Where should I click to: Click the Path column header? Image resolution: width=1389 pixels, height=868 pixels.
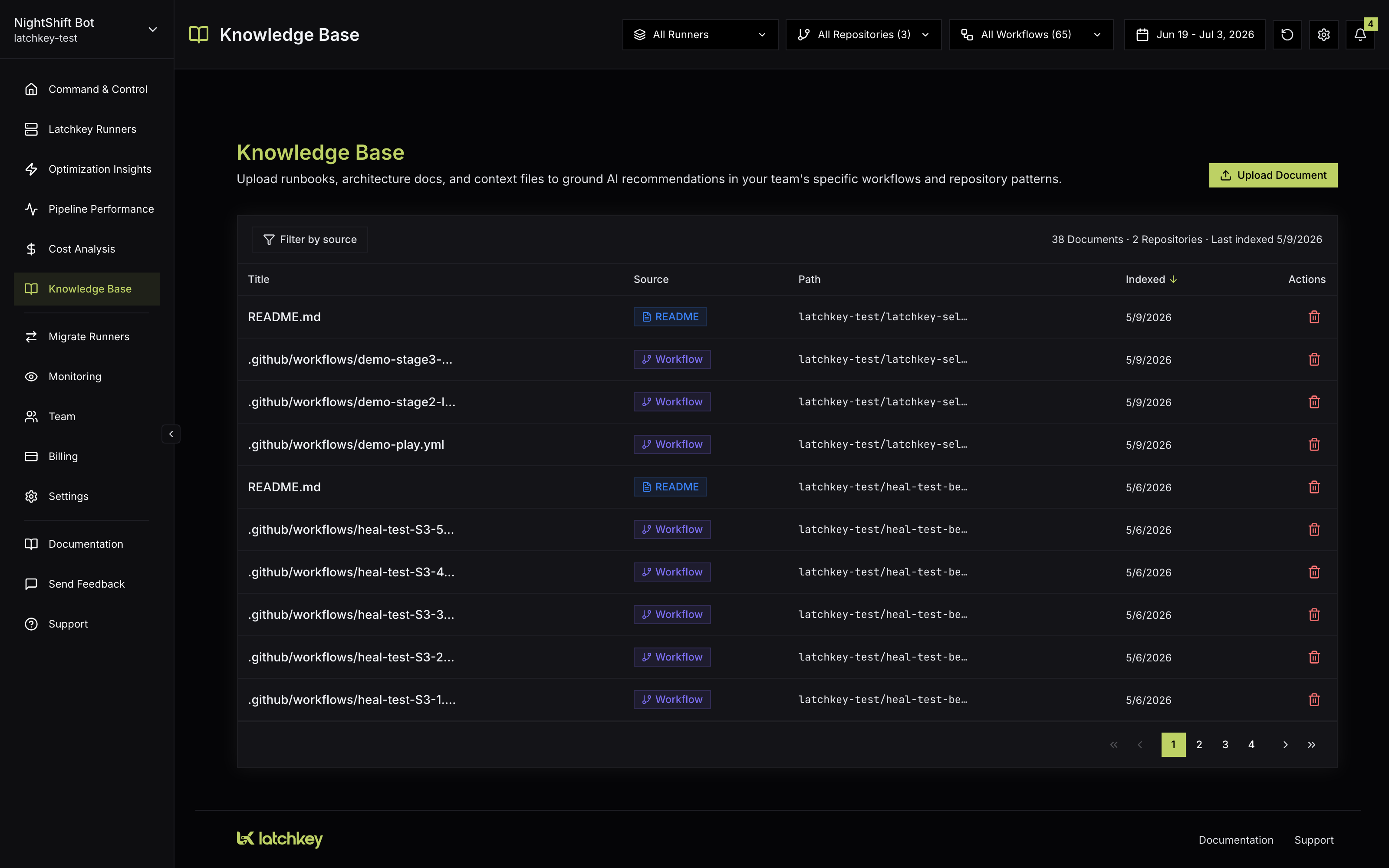pyautogui.click(x=809, y=279)
